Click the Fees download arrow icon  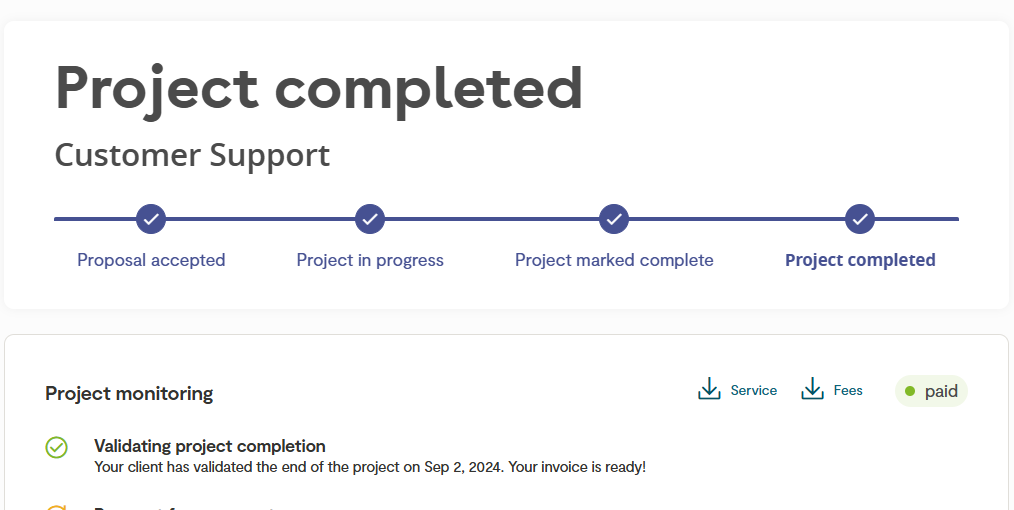812,388
